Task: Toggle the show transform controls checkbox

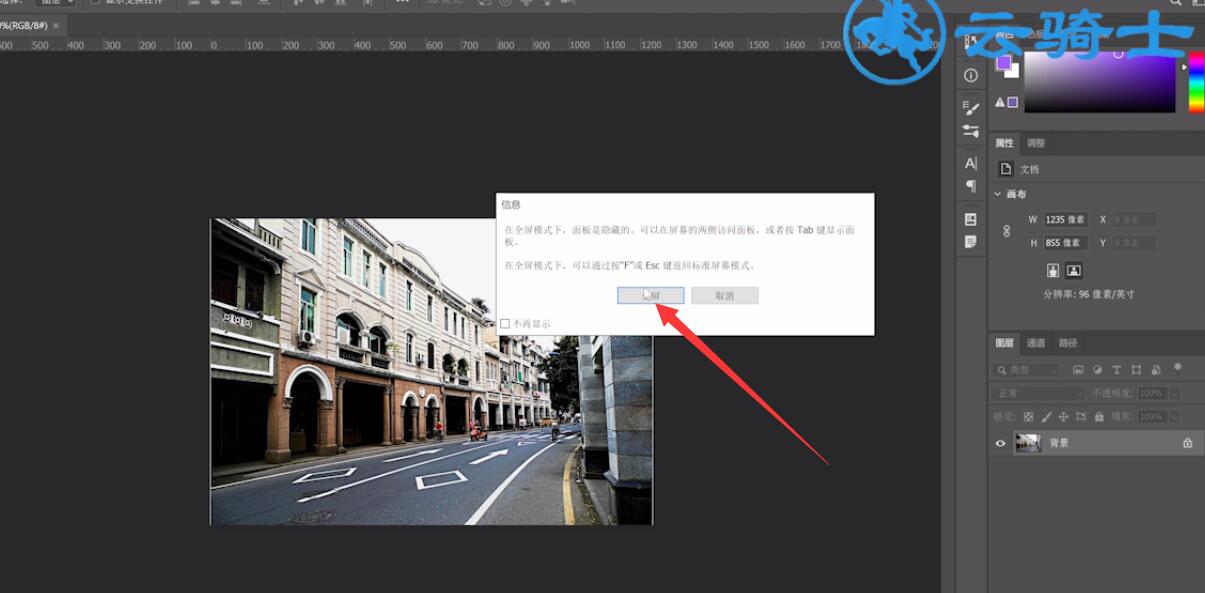Action: (x=96, y=2)
